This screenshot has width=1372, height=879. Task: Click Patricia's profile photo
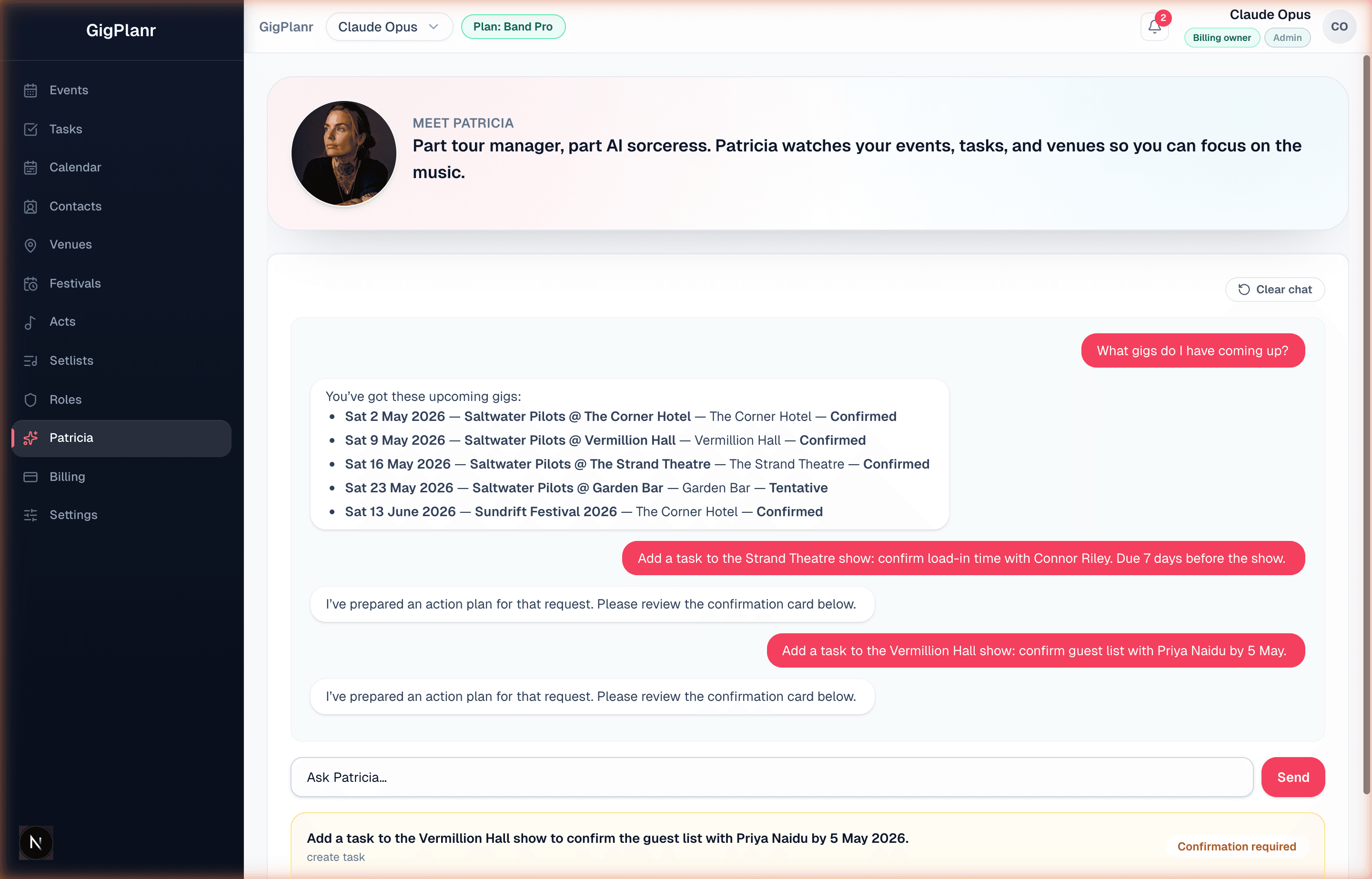click(343, 153)
